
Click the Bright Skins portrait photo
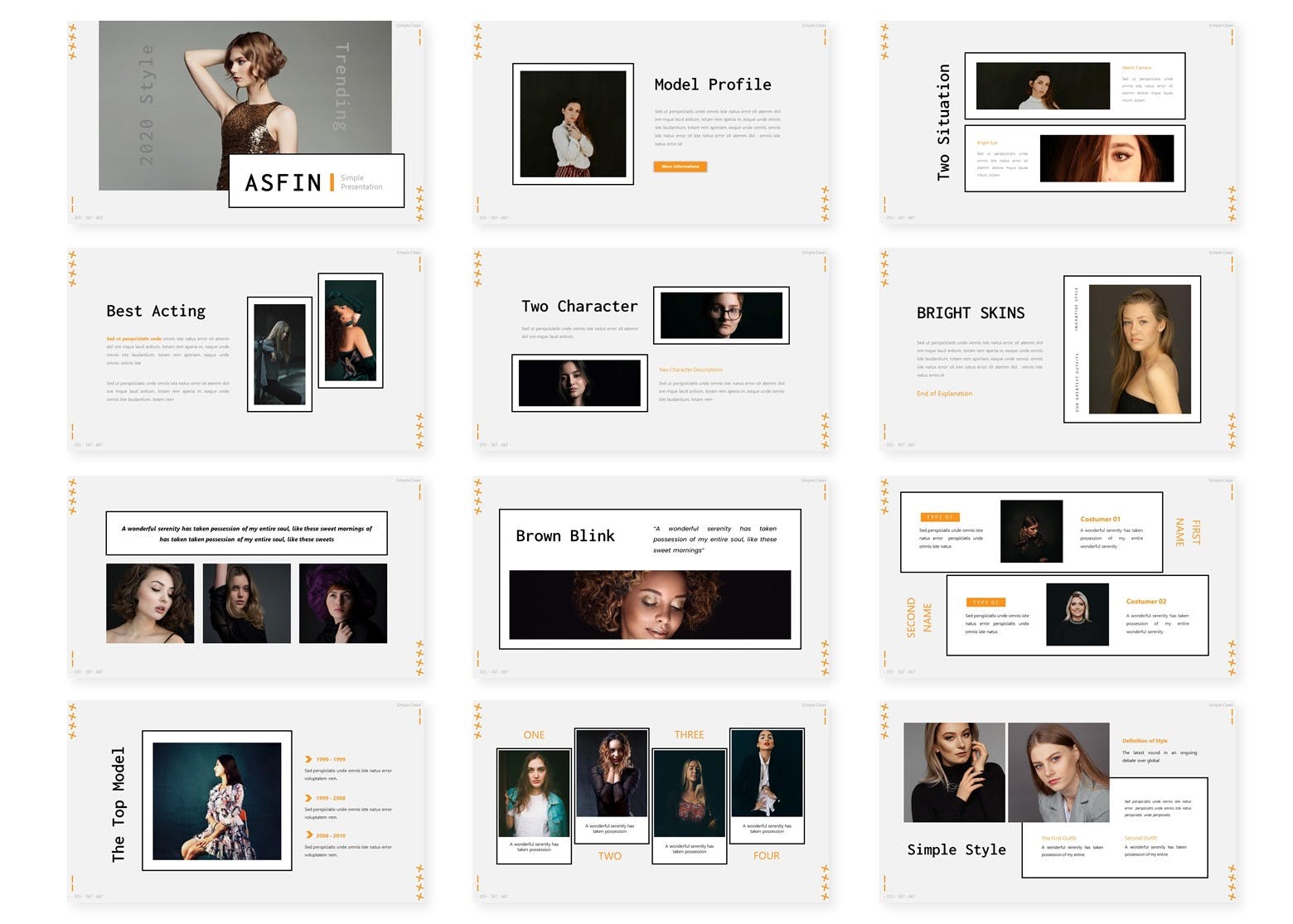[x=1139, y=349]
